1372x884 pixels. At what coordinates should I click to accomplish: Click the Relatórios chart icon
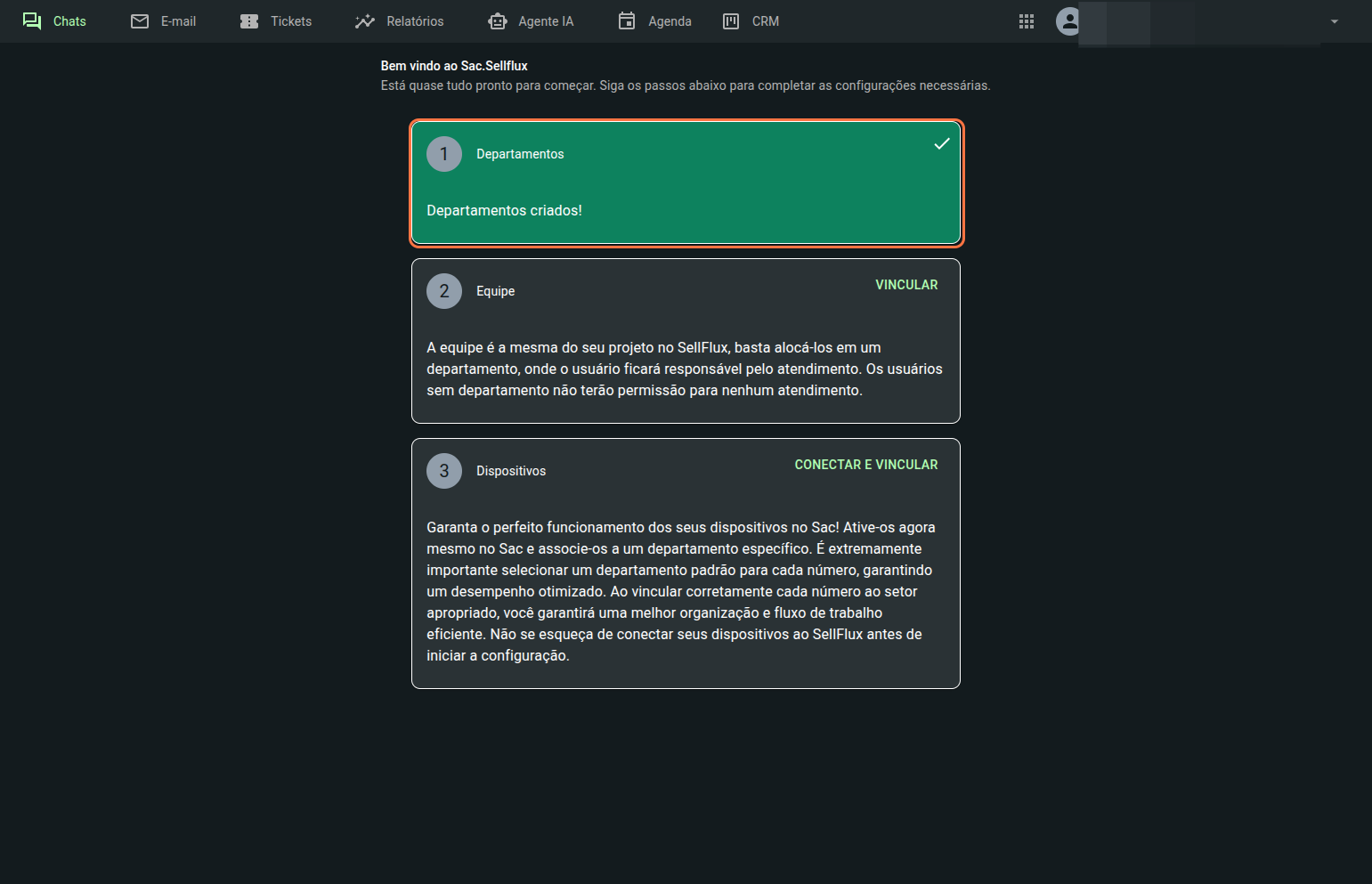tap(365, 21)
